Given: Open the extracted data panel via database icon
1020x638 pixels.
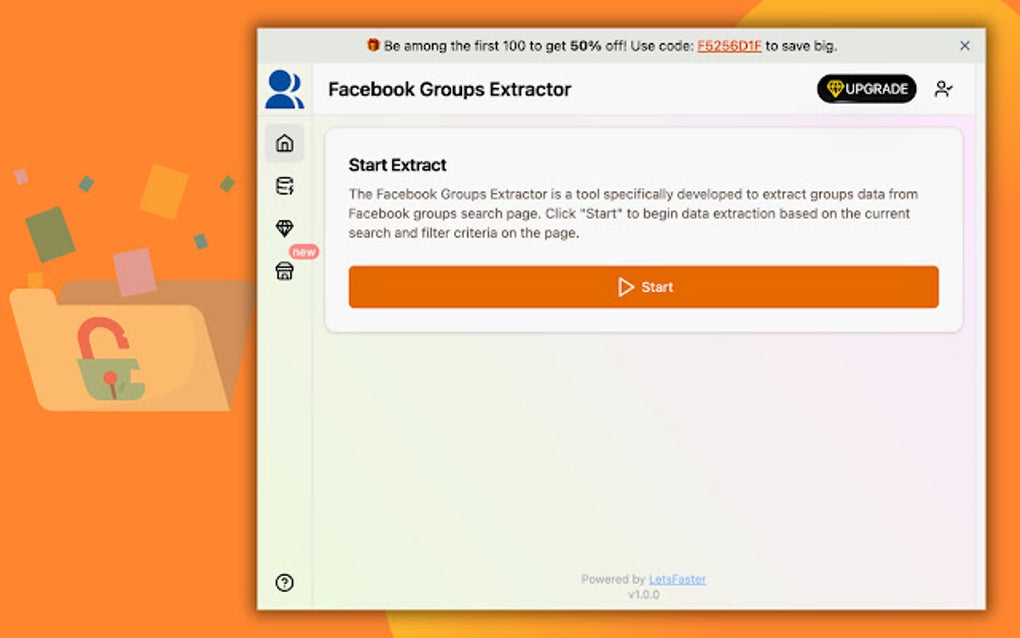Looking at the screenshot, I should (284, 185).
